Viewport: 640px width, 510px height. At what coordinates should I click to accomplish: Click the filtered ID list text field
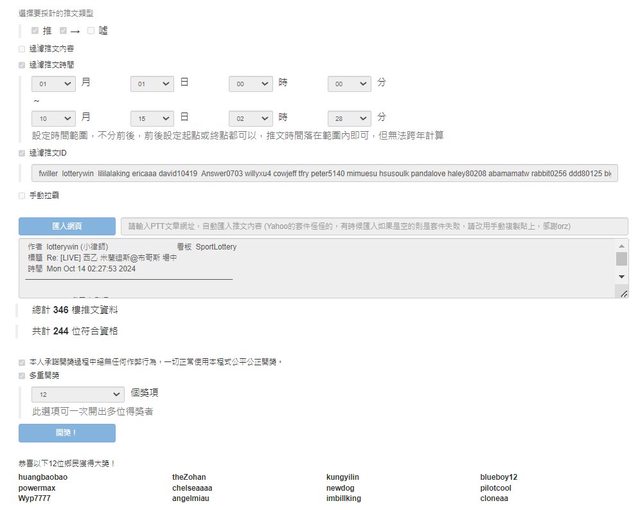pyautogui.click(x=324, y=173)
